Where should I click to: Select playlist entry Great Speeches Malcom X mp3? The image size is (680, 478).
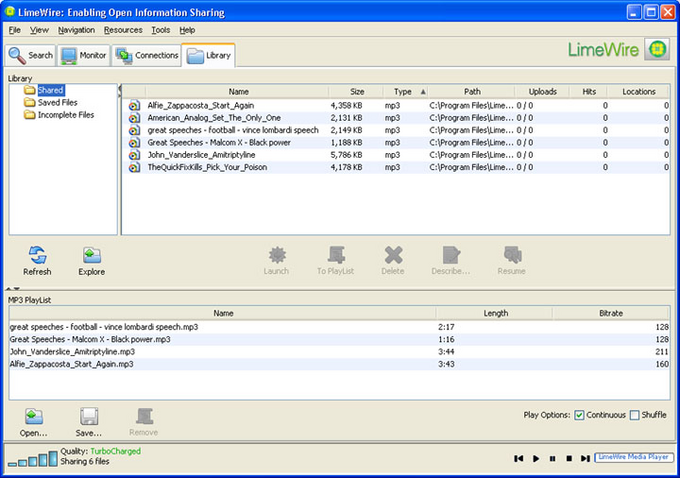[339, 339]
